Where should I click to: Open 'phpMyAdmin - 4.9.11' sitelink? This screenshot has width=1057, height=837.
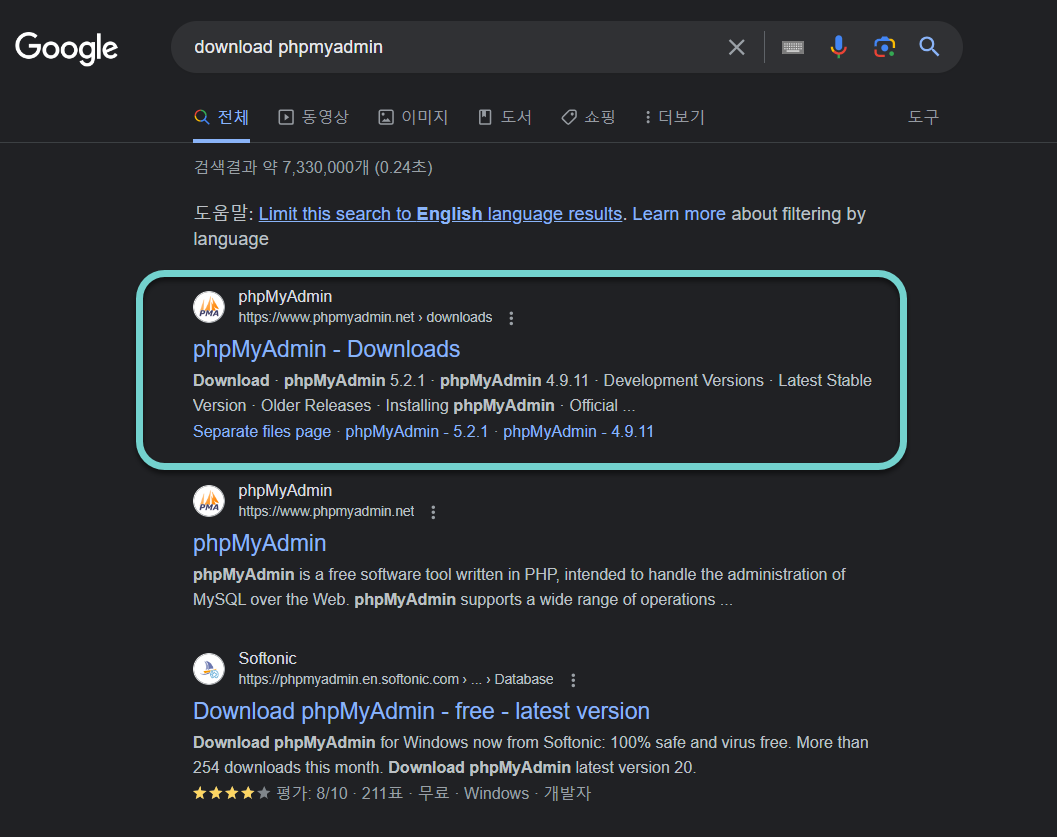578,431
